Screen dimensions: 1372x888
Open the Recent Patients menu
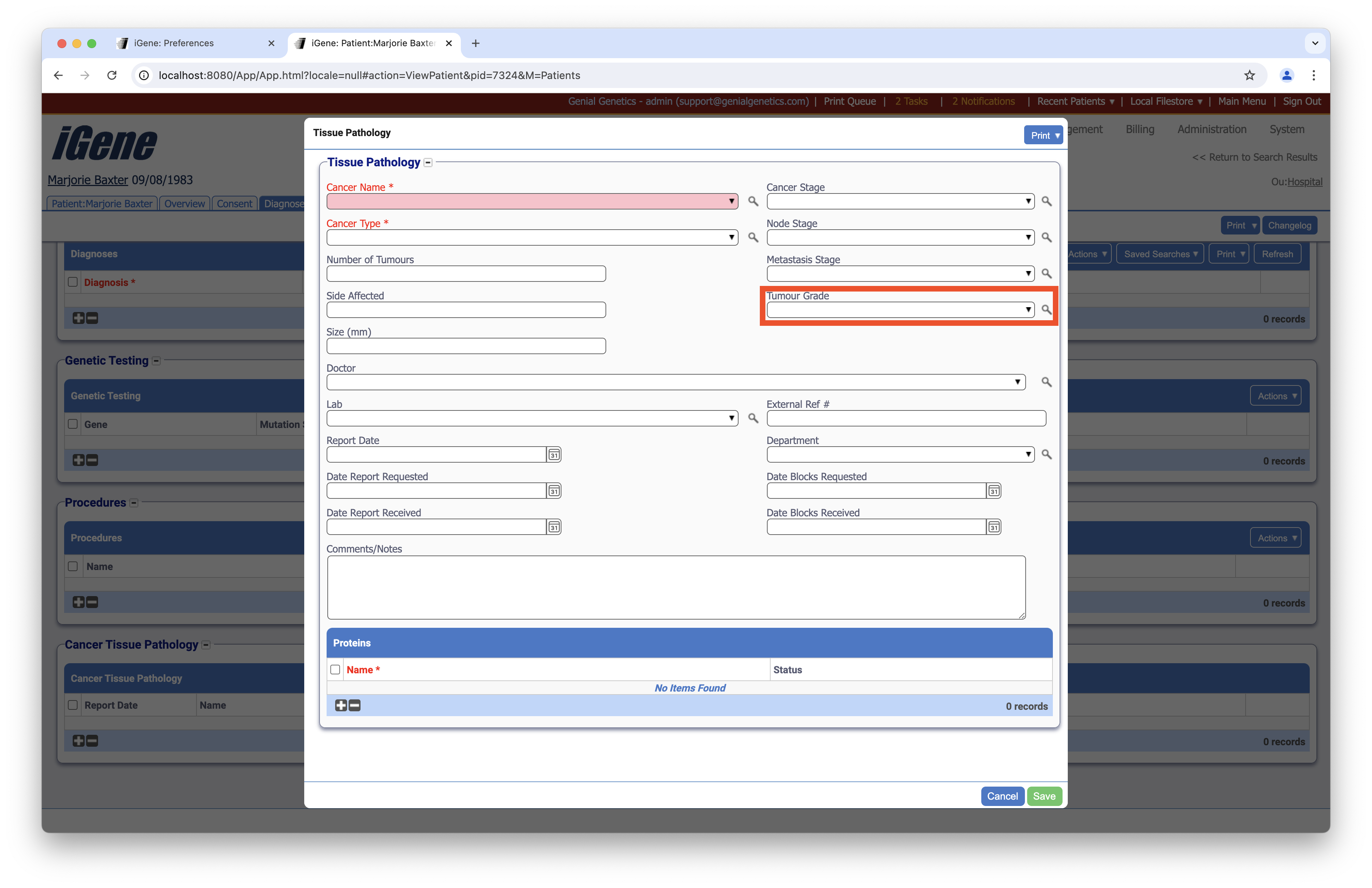point(1075,101)
